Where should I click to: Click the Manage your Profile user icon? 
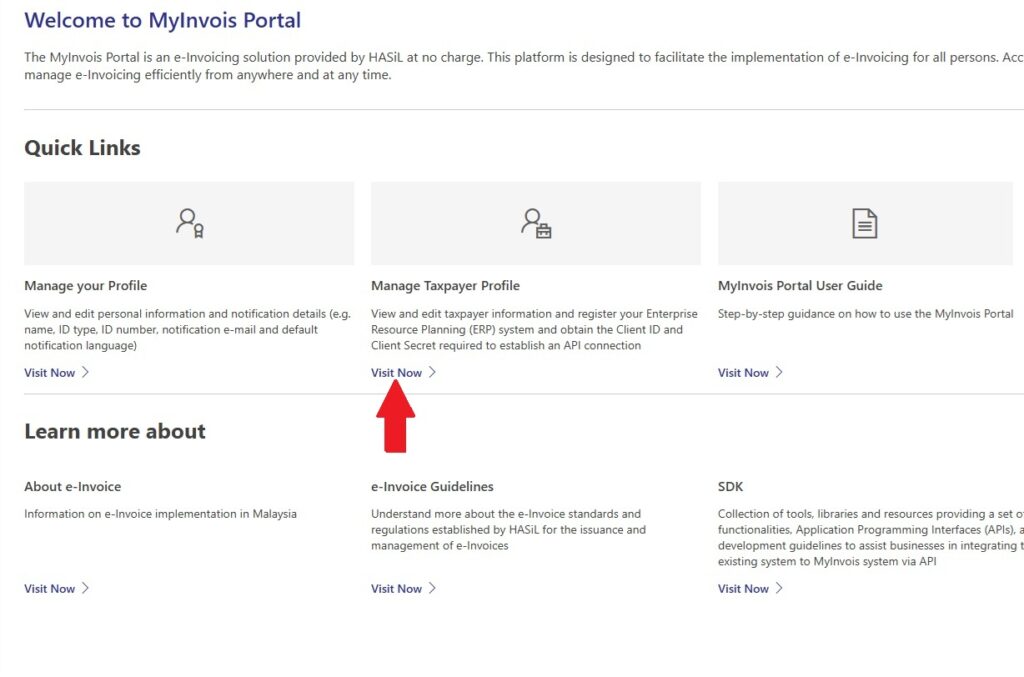point(189,223)
